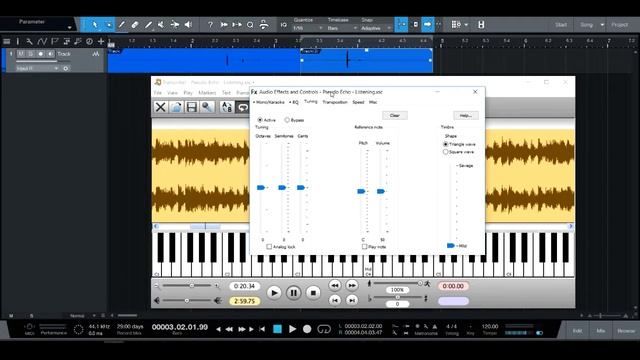The image size is (640, 360).
Task: Click the timbre Mild/Savage slider handle
Action: 451,245
